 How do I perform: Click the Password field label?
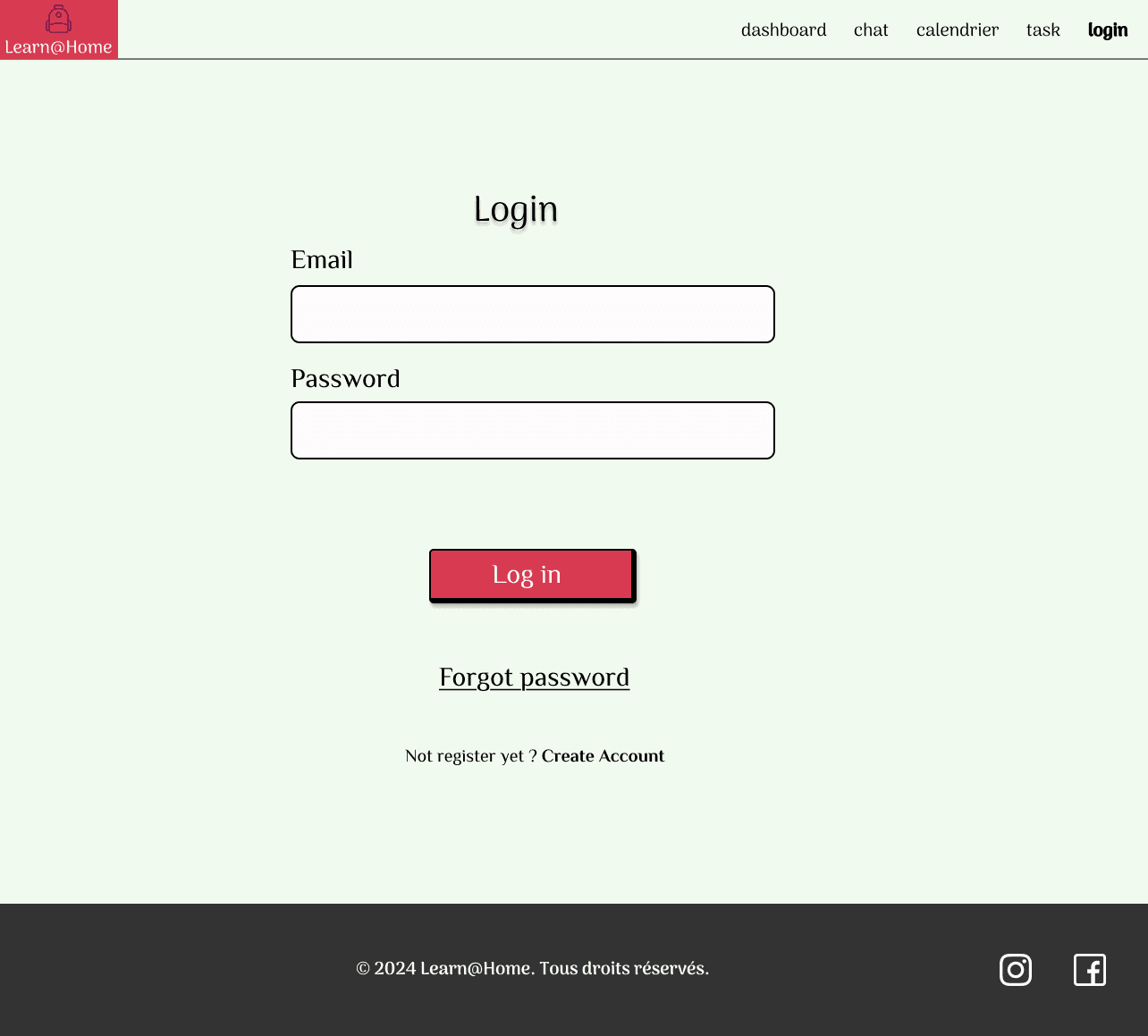pyautogui.click(x=345, y=379)
